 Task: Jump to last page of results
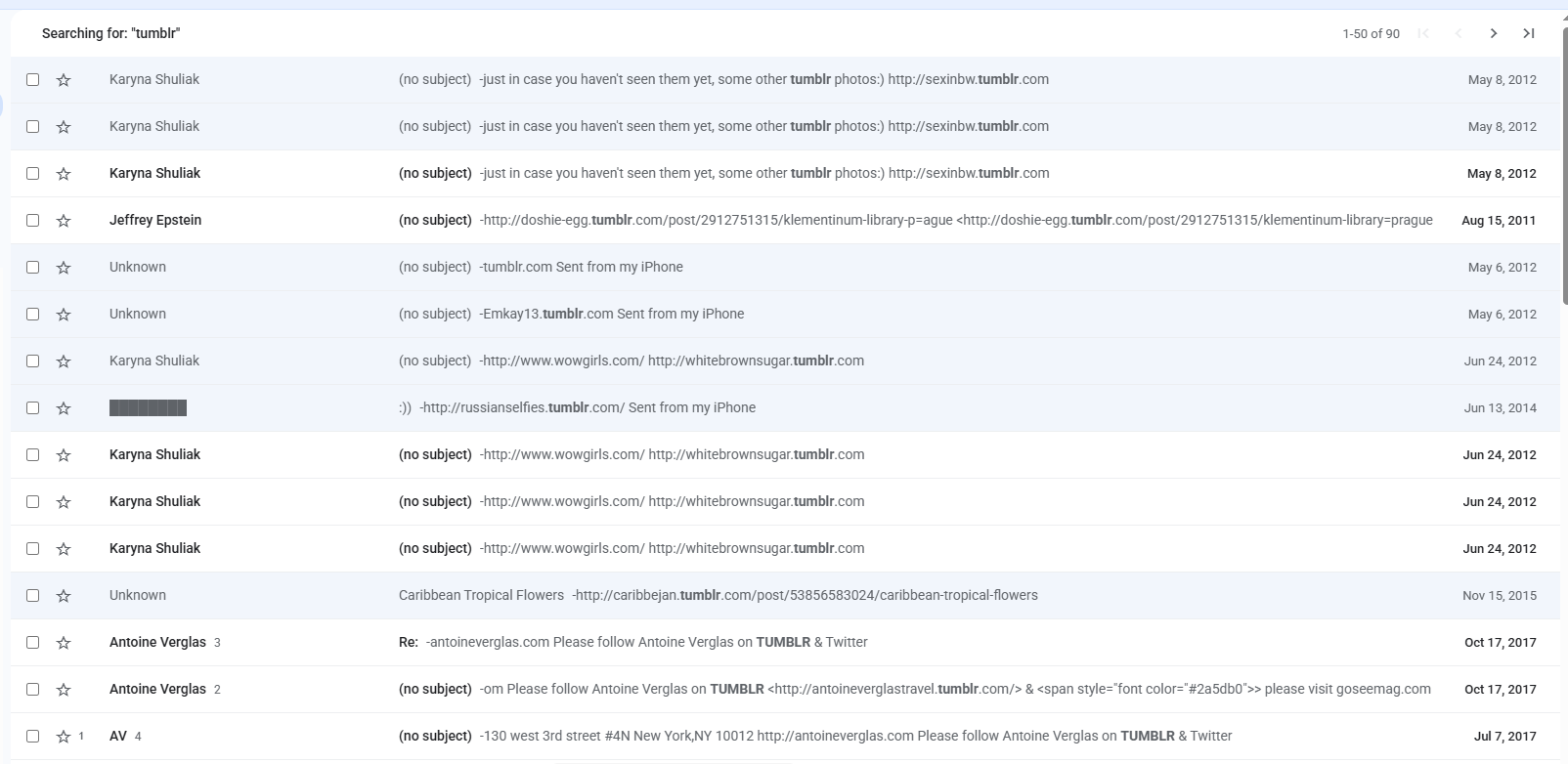(x=1529, y=33)
